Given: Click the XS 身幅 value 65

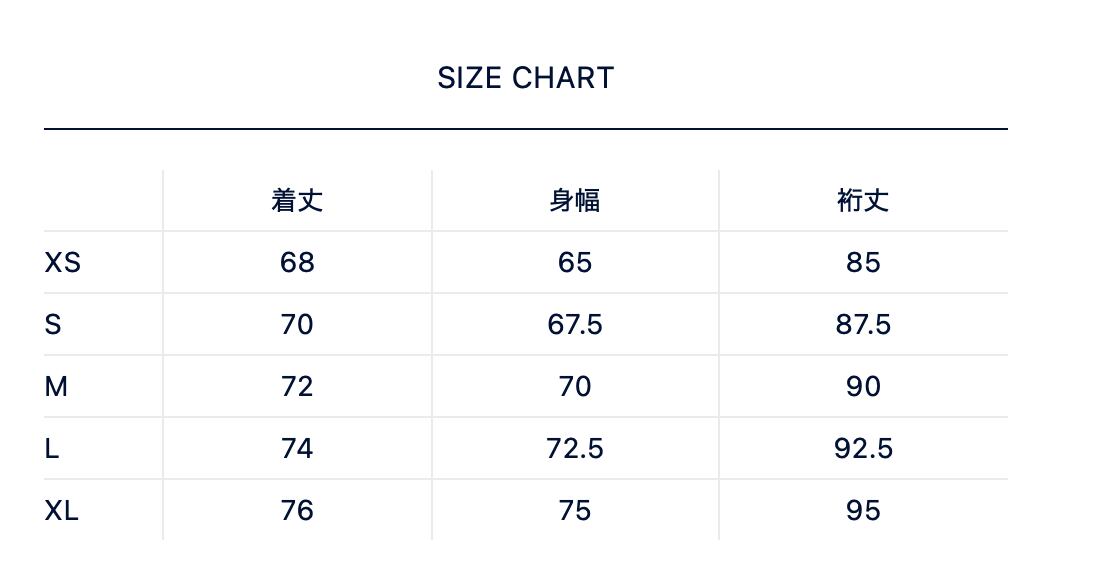Looking at the screenshot, I should [575, 263].
